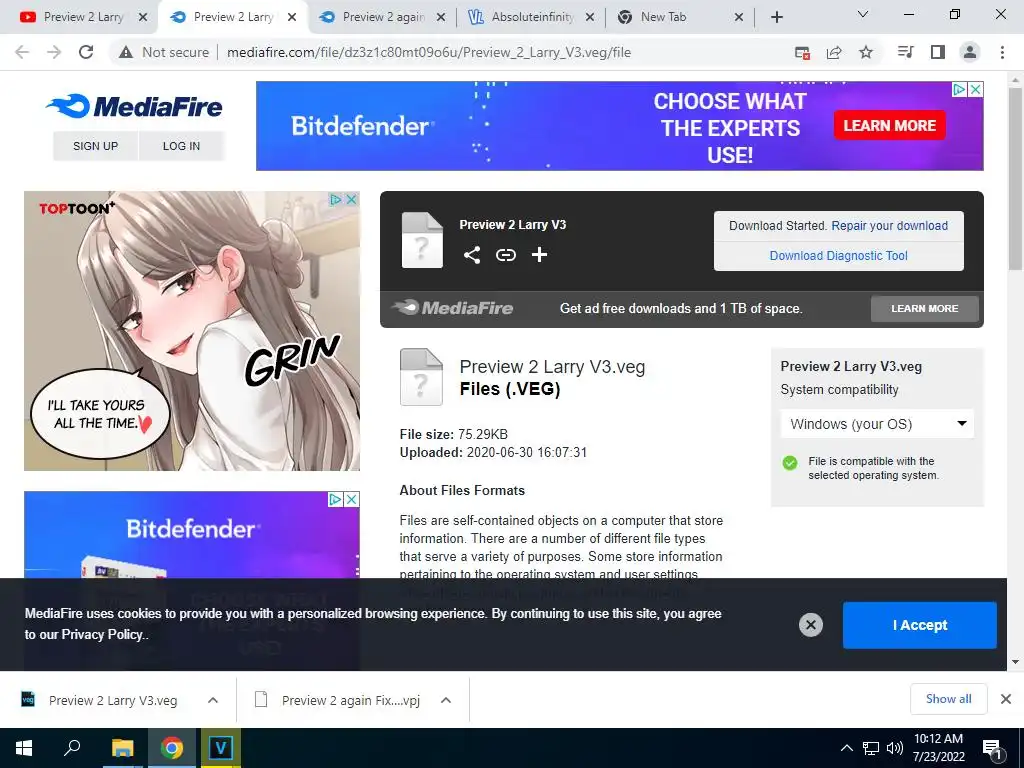Screen dimensions: 1024x768
Task: Click the Chrome back arrow
Action: (22, 52)
